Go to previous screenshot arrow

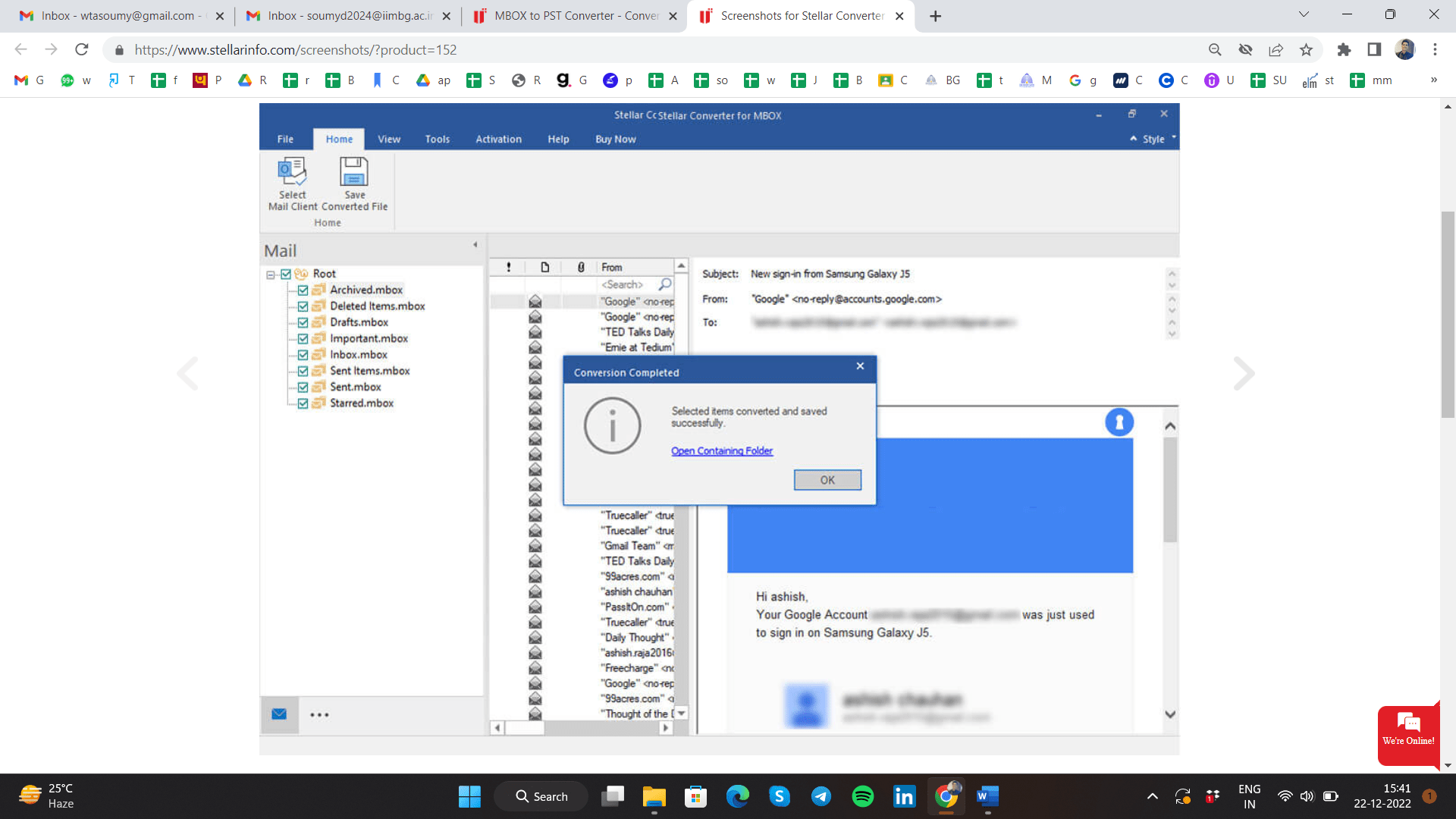coord(187,373)
